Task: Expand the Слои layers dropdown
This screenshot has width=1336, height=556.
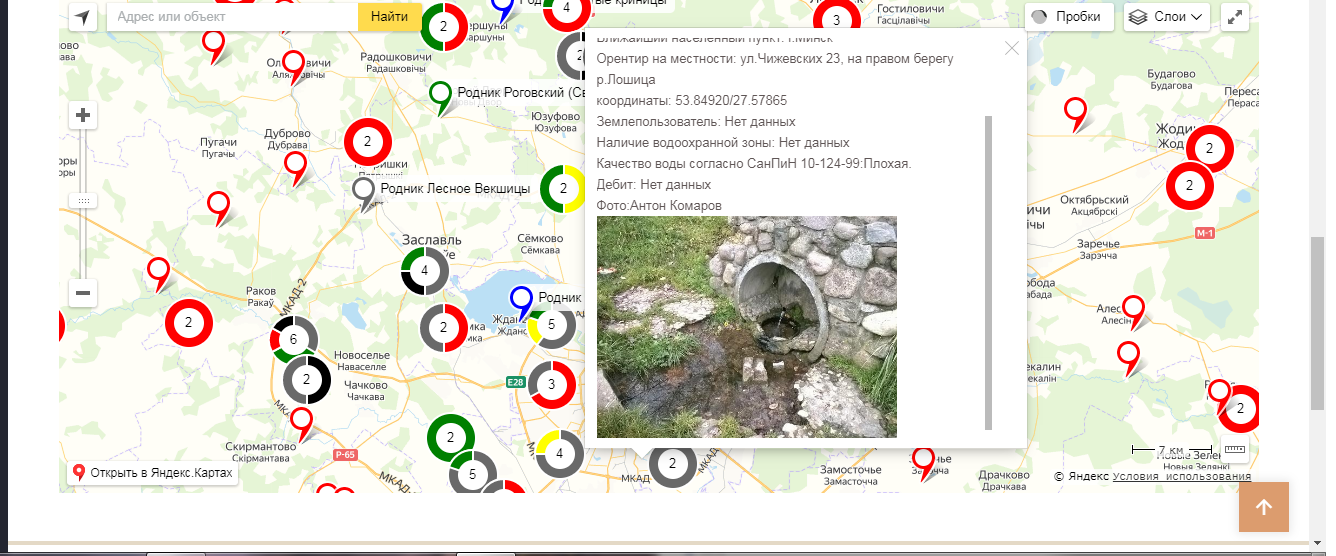Action: click(x=1167, y=17)
